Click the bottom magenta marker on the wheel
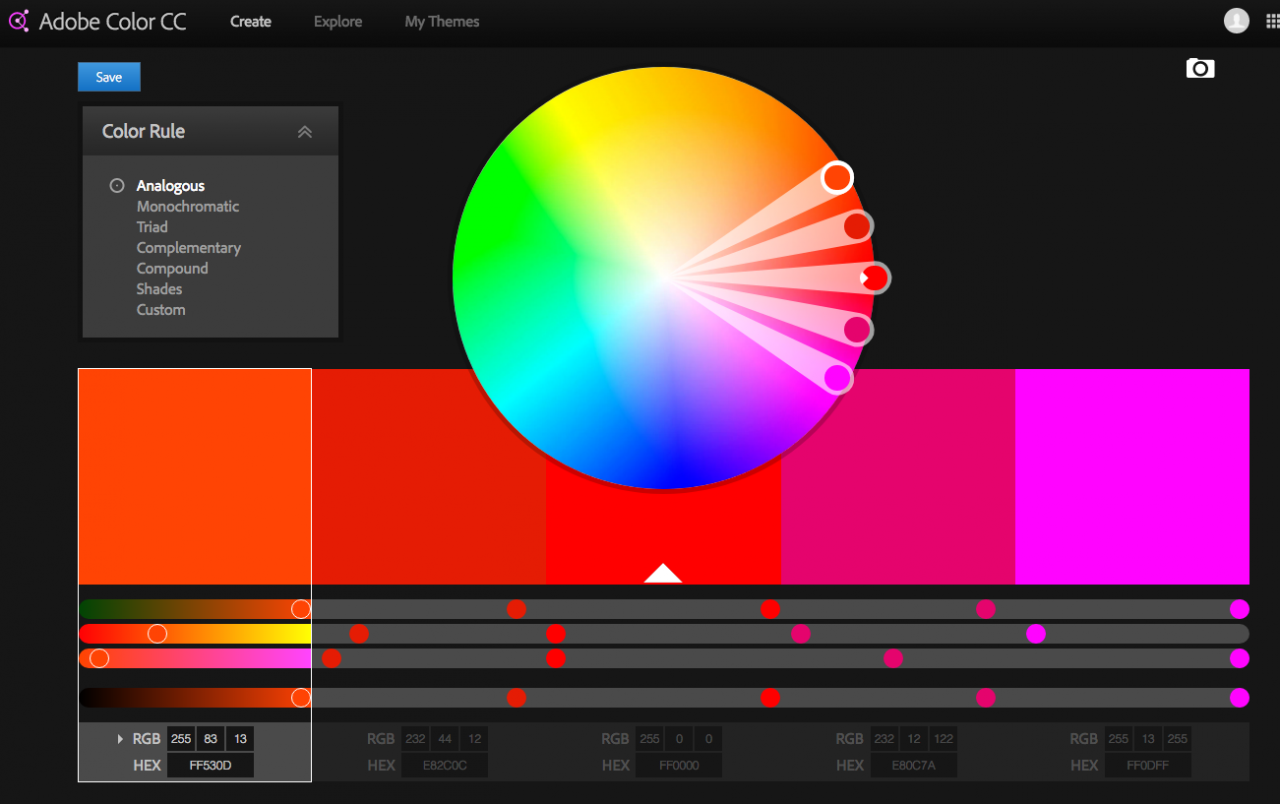This screenshot has width=1280, height=804. 838,378
